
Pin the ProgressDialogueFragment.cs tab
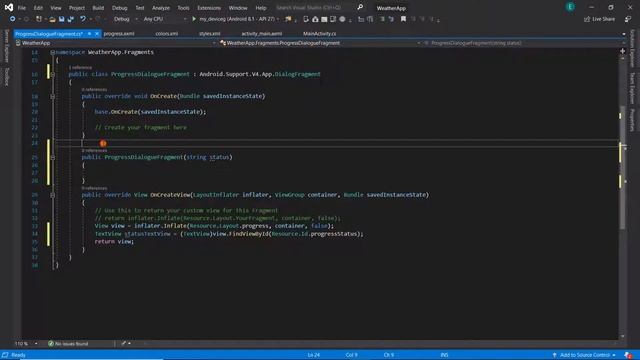click(89, 33)
